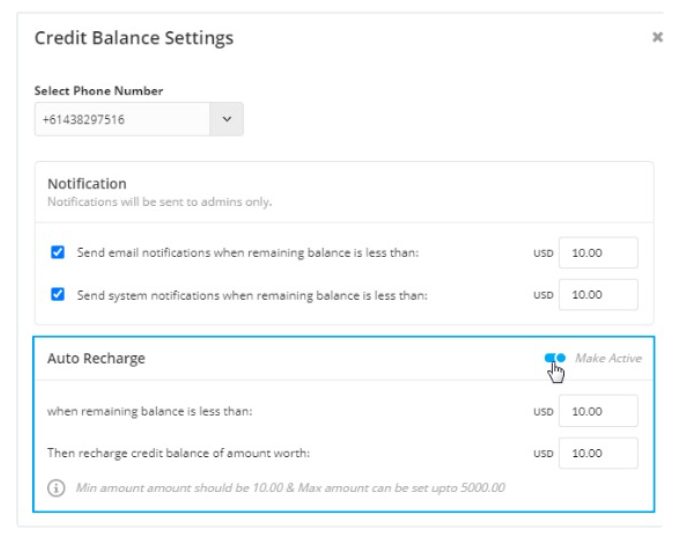Uncheck the system notifications checkbox
676x537 pixels.
point(58,294)
